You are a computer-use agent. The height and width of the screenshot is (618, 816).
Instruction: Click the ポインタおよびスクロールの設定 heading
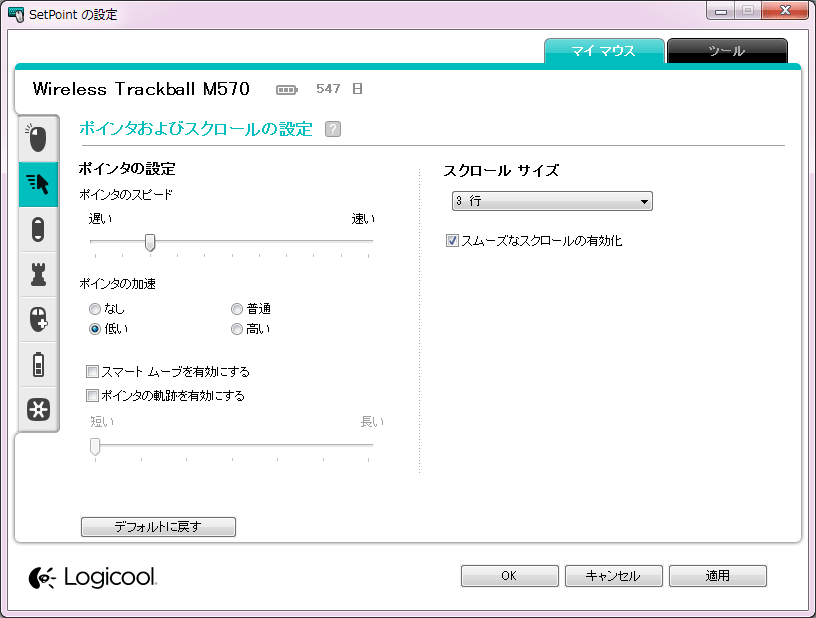tap(196, 128)
